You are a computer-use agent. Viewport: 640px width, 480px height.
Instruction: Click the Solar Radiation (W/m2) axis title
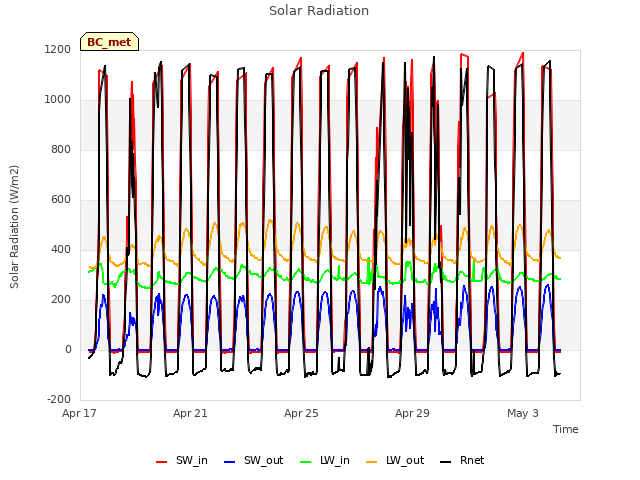[x=14, y=227]
